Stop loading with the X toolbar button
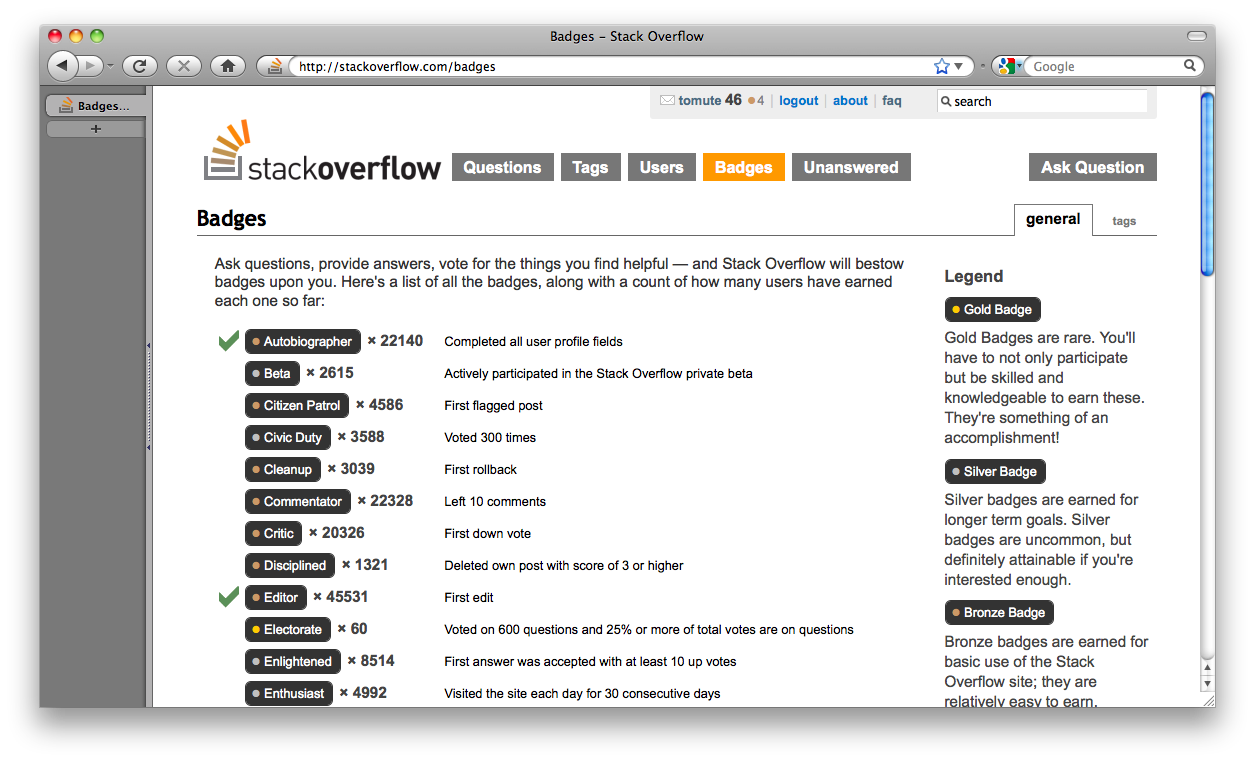The height and width of the screenshot is (762, 1255). click(x=184, y=66)
